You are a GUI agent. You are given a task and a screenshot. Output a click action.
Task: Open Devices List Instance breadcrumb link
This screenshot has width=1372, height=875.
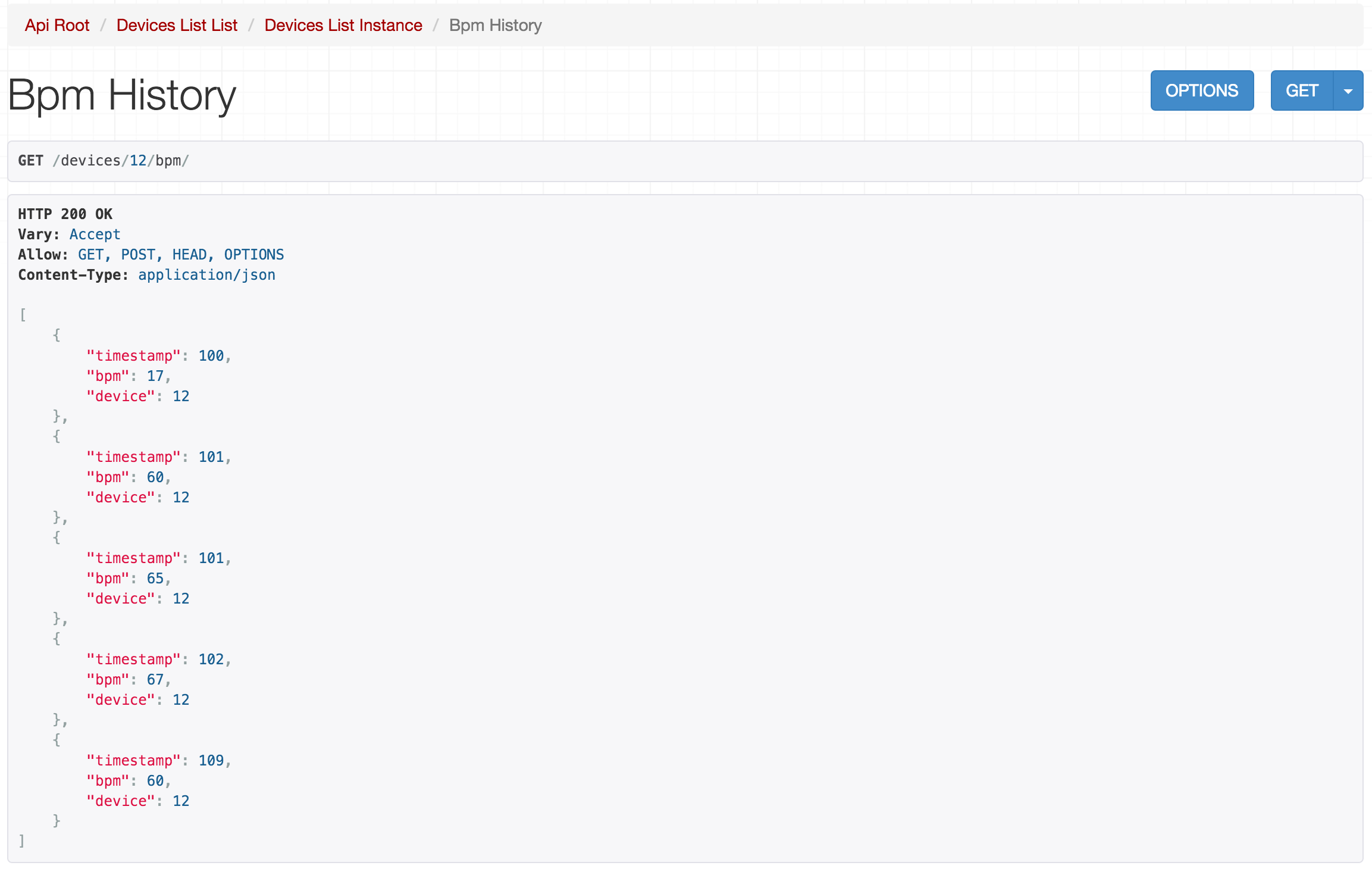click(x=343, y=25)
